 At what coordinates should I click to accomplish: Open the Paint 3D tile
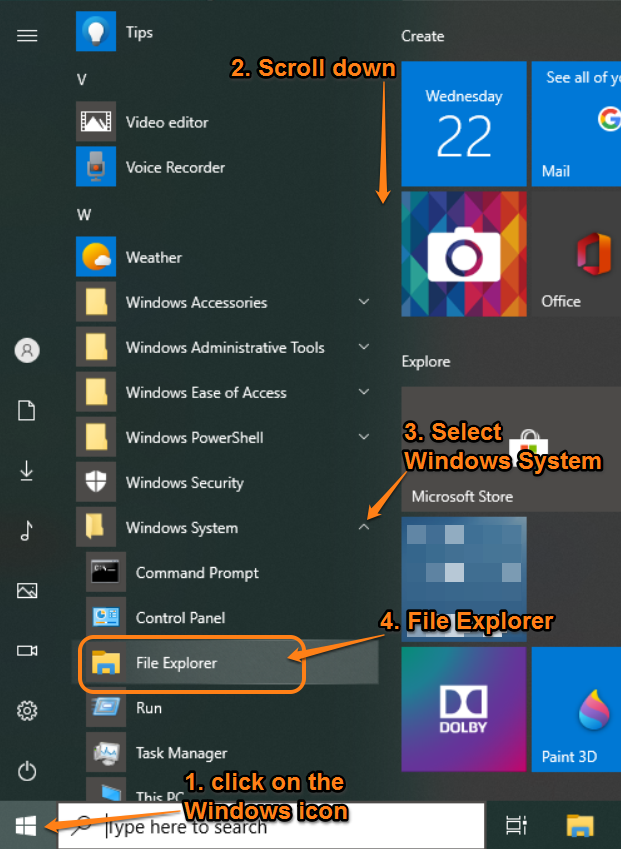coord(576,709)
